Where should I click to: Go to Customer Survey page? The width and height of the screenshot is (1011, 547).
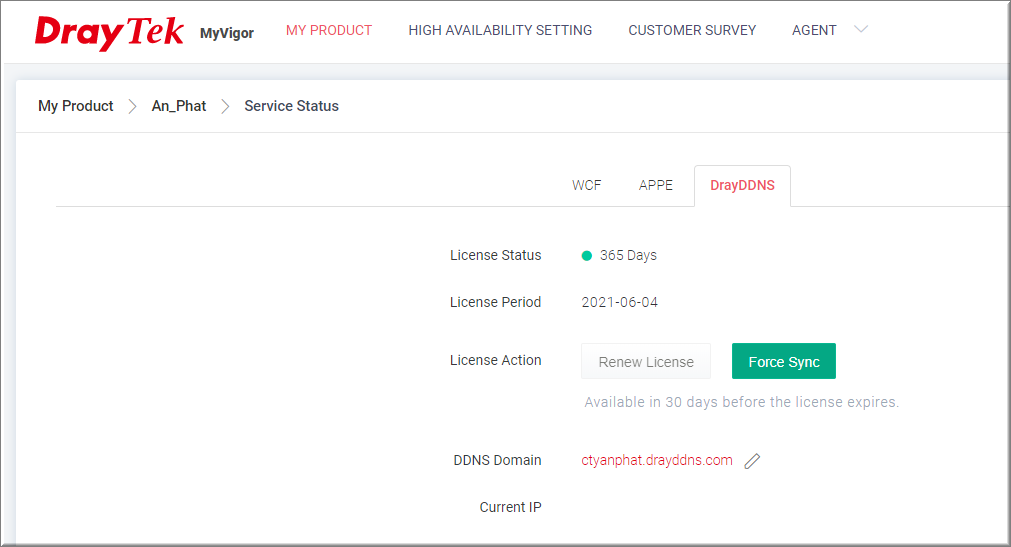tap(692, 31)
